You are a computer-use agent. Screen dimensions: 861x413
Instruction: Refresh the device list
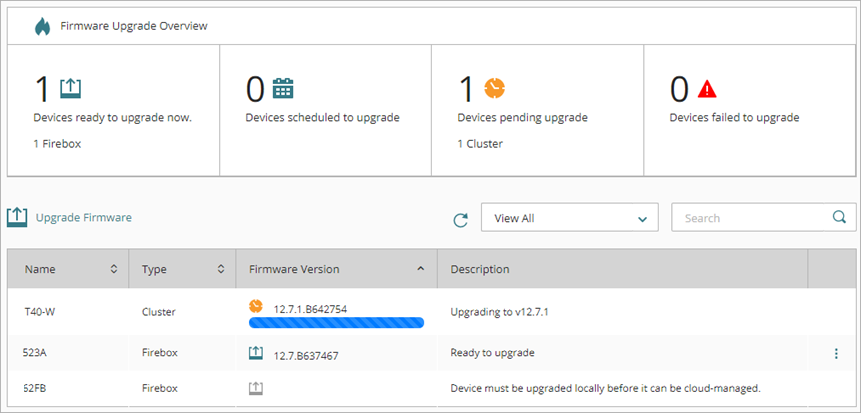tap(460, 219)
